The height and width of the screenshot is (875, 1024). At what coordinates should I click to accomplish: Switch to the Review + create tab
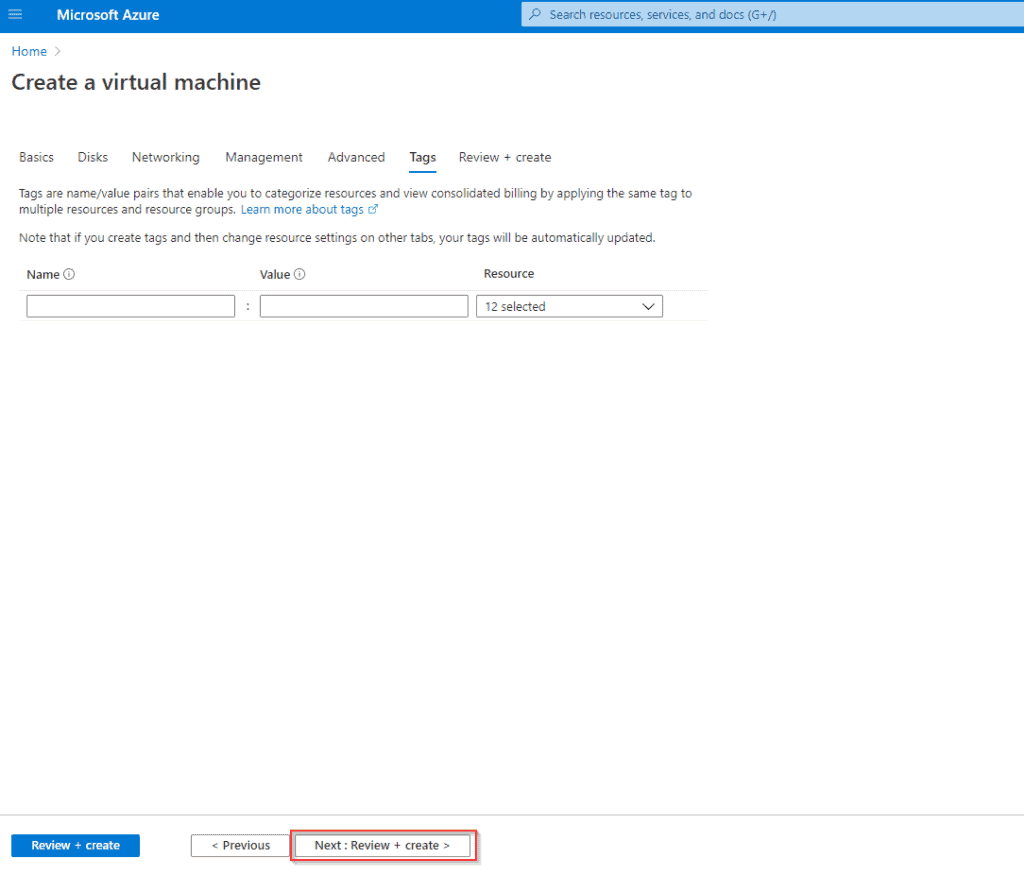[x=504, y=157]
